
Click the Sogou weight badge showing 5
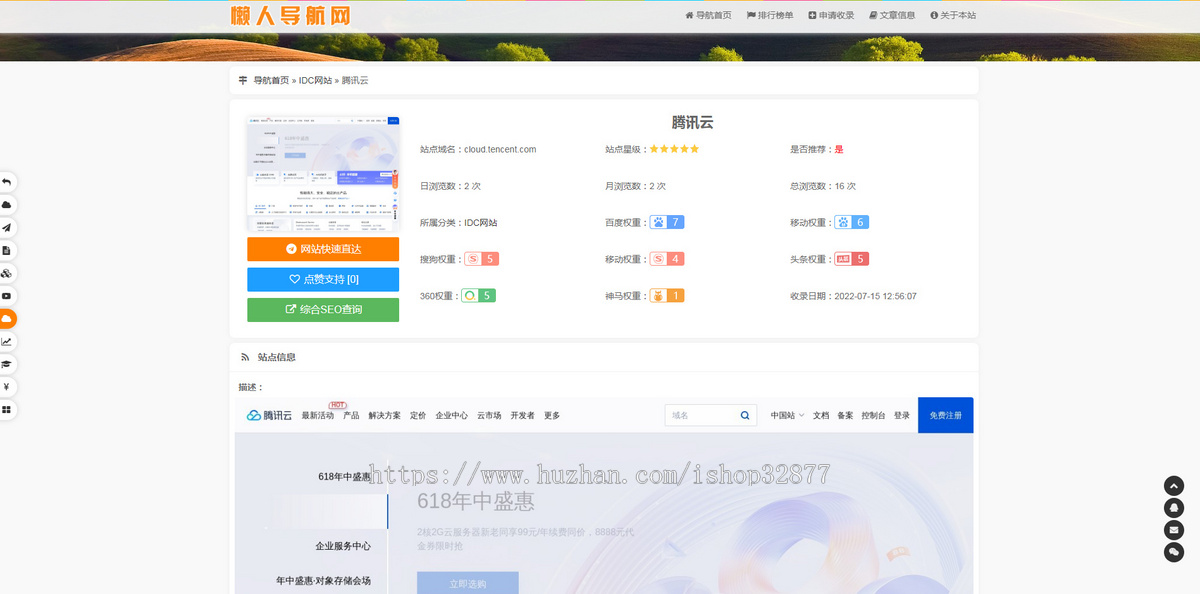coord(482,259)
